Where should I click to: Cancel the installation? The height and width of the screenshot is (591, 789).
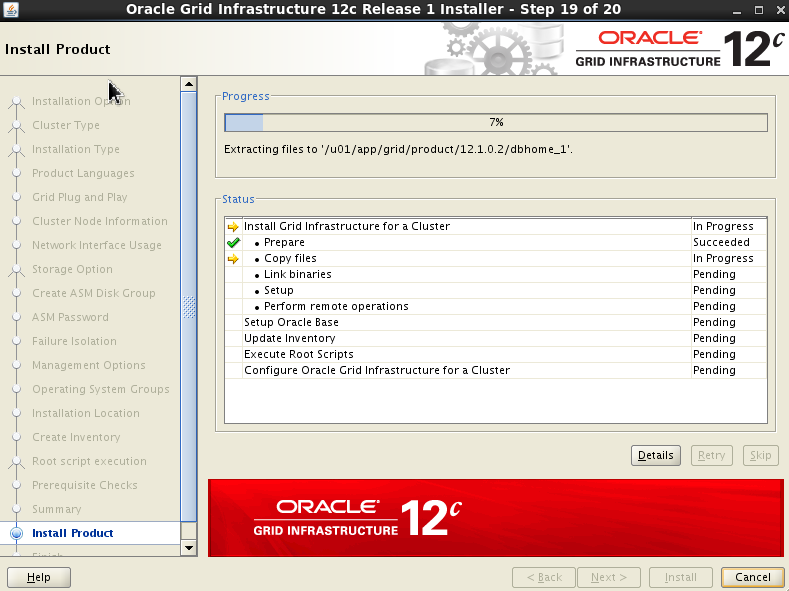tap(752, 577)
